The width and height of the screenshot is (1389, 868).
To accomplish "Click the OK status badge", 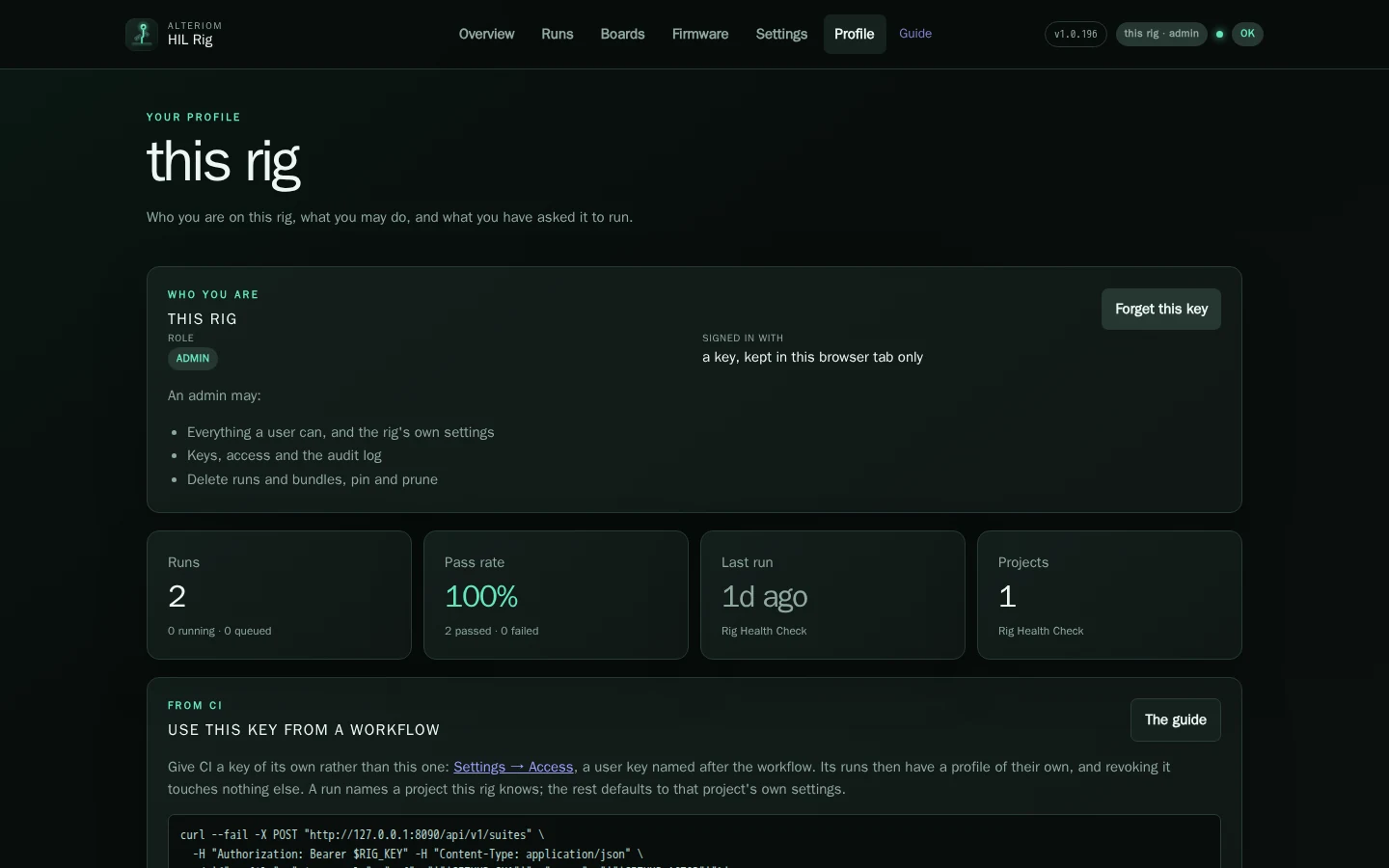I will (x=1247, y=34).
